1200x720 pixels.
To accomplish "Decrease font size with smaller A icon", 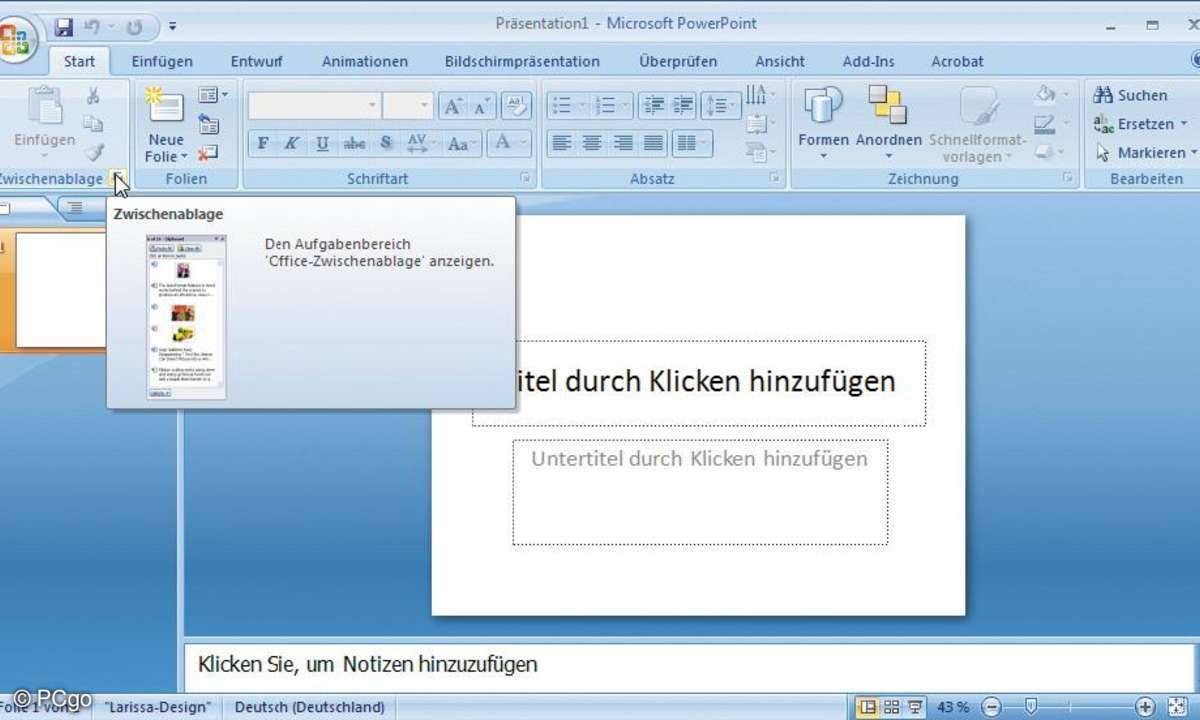I will 481,106.
